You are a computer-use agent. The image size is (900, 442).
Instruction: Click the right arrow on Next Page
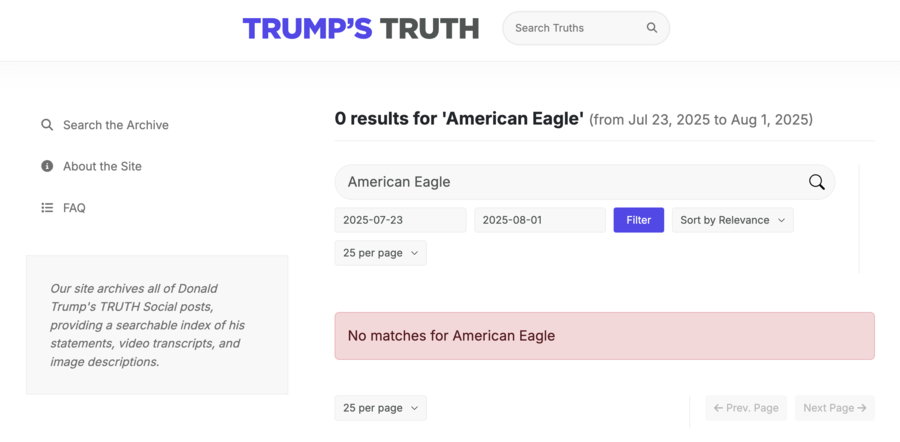coord(862,408)
